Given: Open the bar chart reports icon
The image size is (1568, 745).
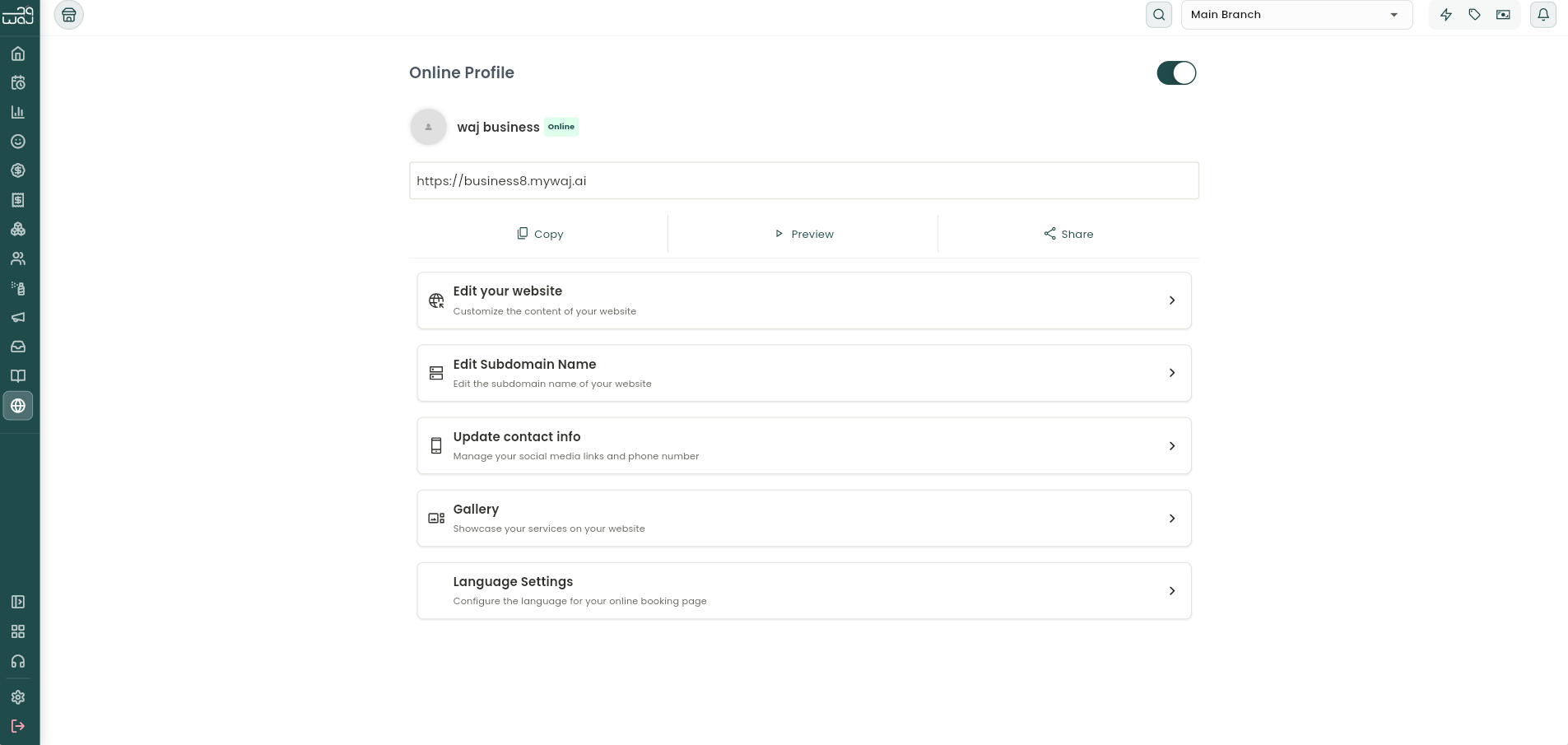Looking at the screenshot, I should click(x=18, y=112).
